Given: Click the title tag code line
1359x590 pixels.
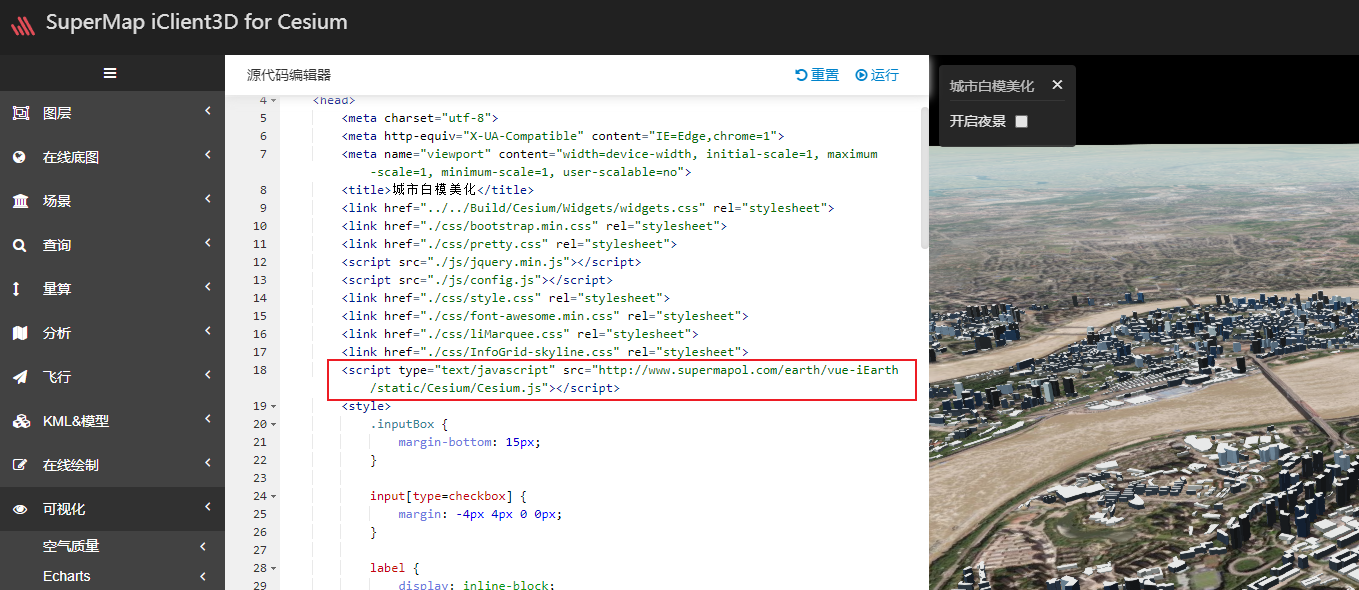Looking at the screenshot, I should [438, 190].
